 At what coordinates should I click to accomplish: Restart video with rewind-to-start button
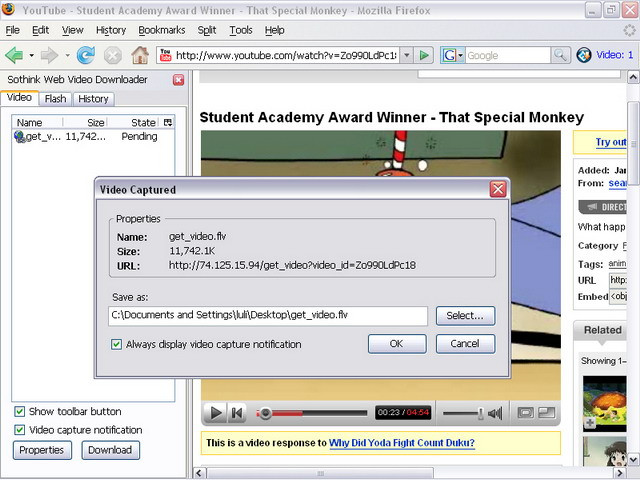[x=237, y=413]
